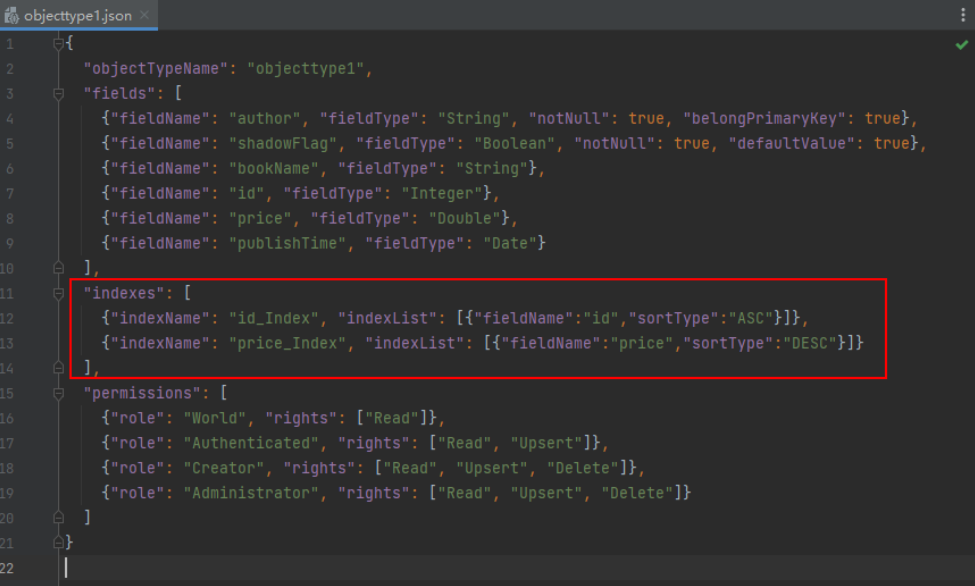Click the "author" field name value
975x586 pixels.
point(265,118)
